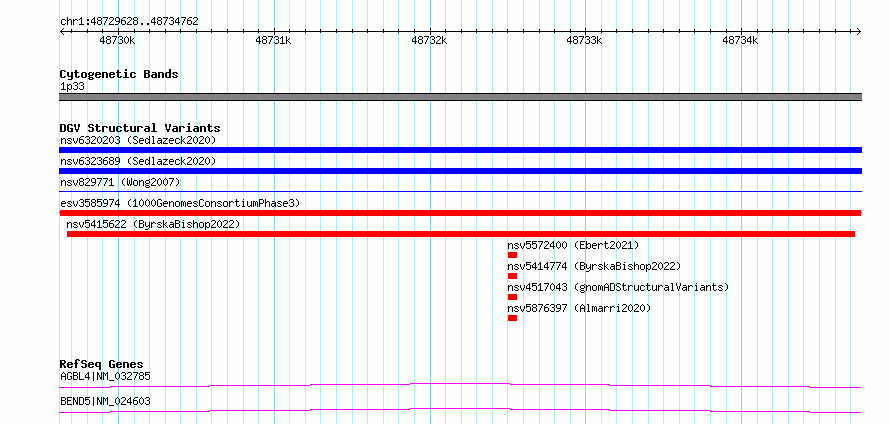890x424 pixels.
Task: Open the nsv5876397 (Almarri2020) variant label
Action: pyautogui.click(x=579, y=308)
